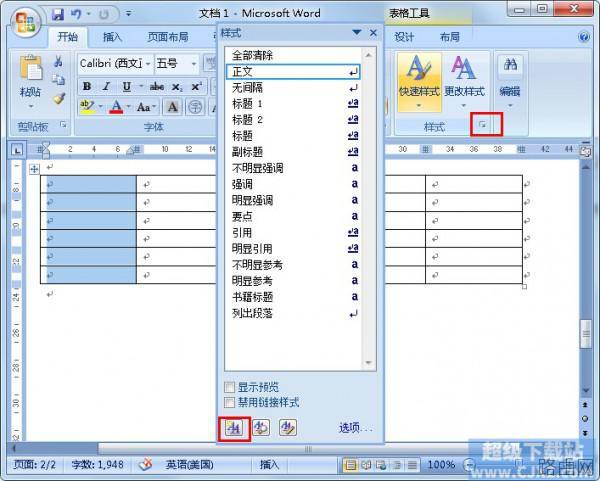This screenshot has width=600, height=481.
Task: Click the proofing status icon in status bar
Action: 146,464
